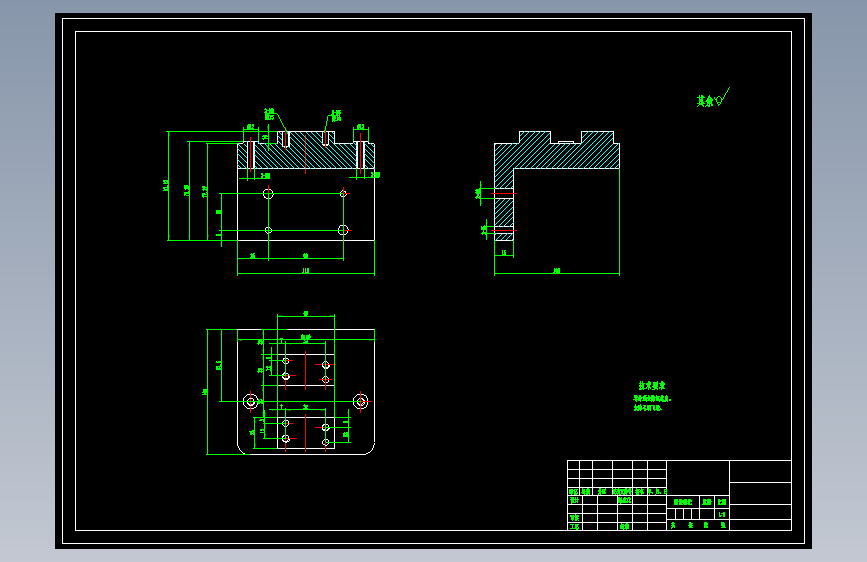Select the 60 hole-spacing dimension in front view
This screenshot has width=867, height=562.
306,256
